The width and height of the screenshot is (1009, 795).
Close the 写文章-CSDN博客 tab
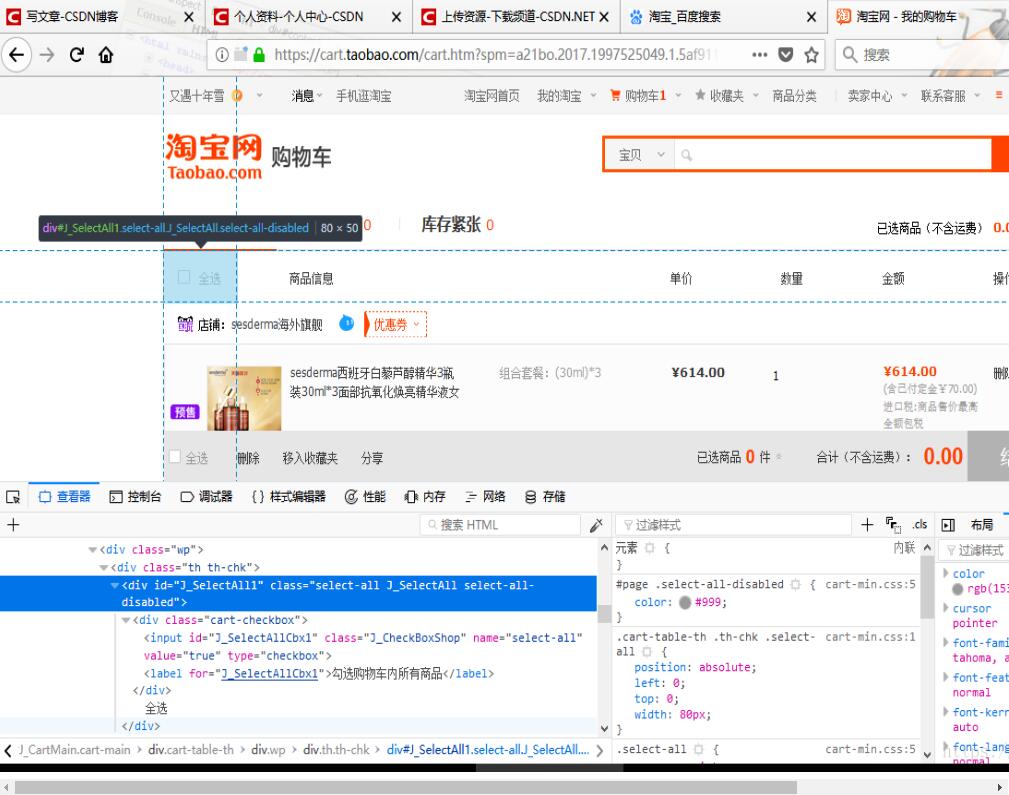tap(189, 17)
